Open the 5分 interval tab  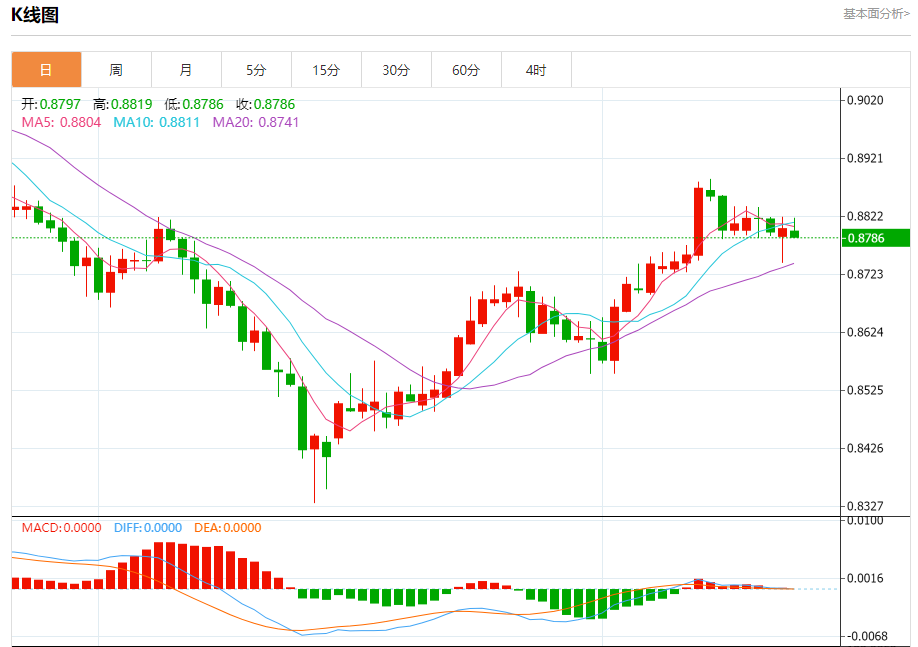pyautogui.click(x=256, y=70)
